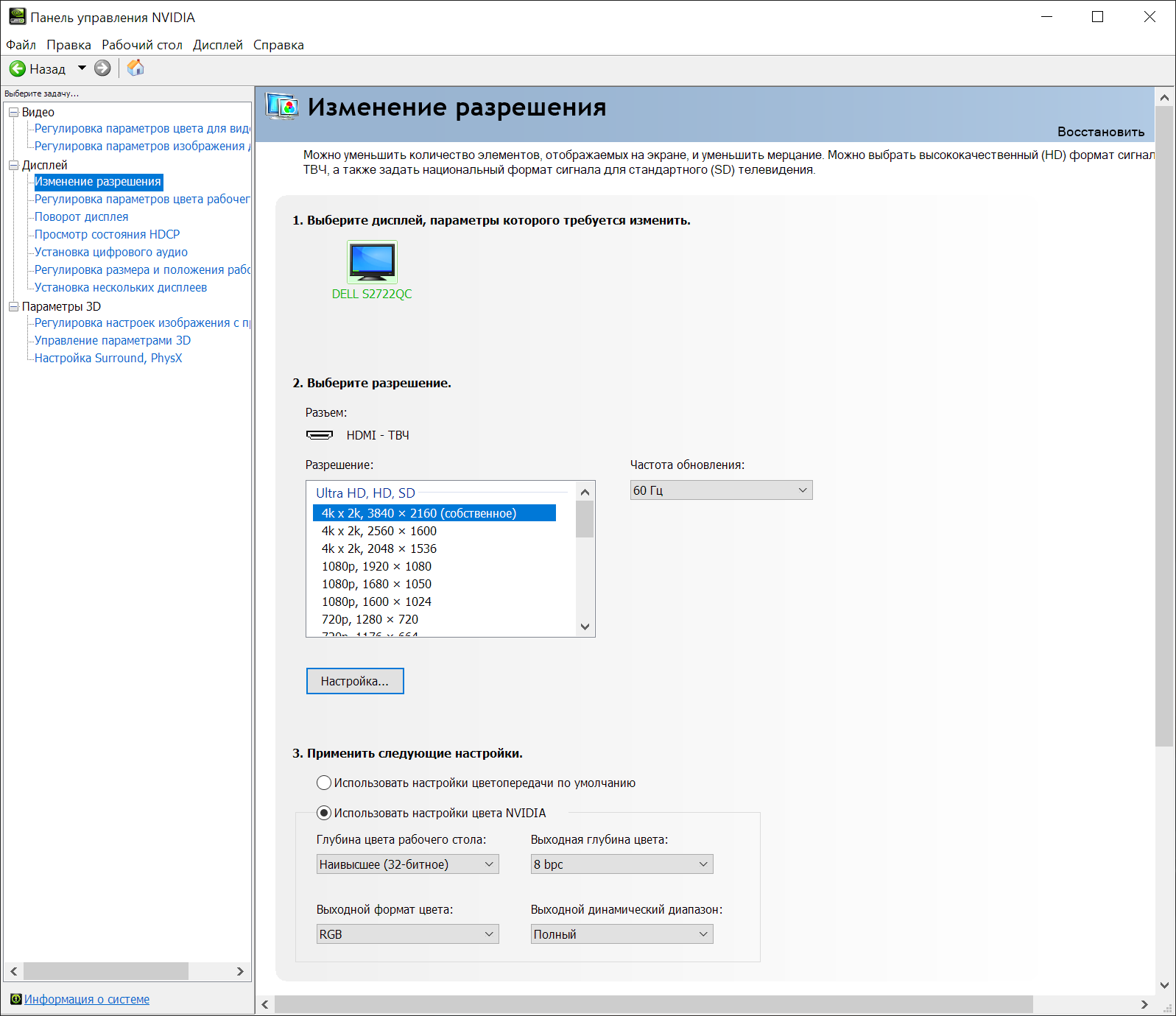1176x1016 pixels.
Task: Click the green Back arrow icon
Action: [18, 68]
